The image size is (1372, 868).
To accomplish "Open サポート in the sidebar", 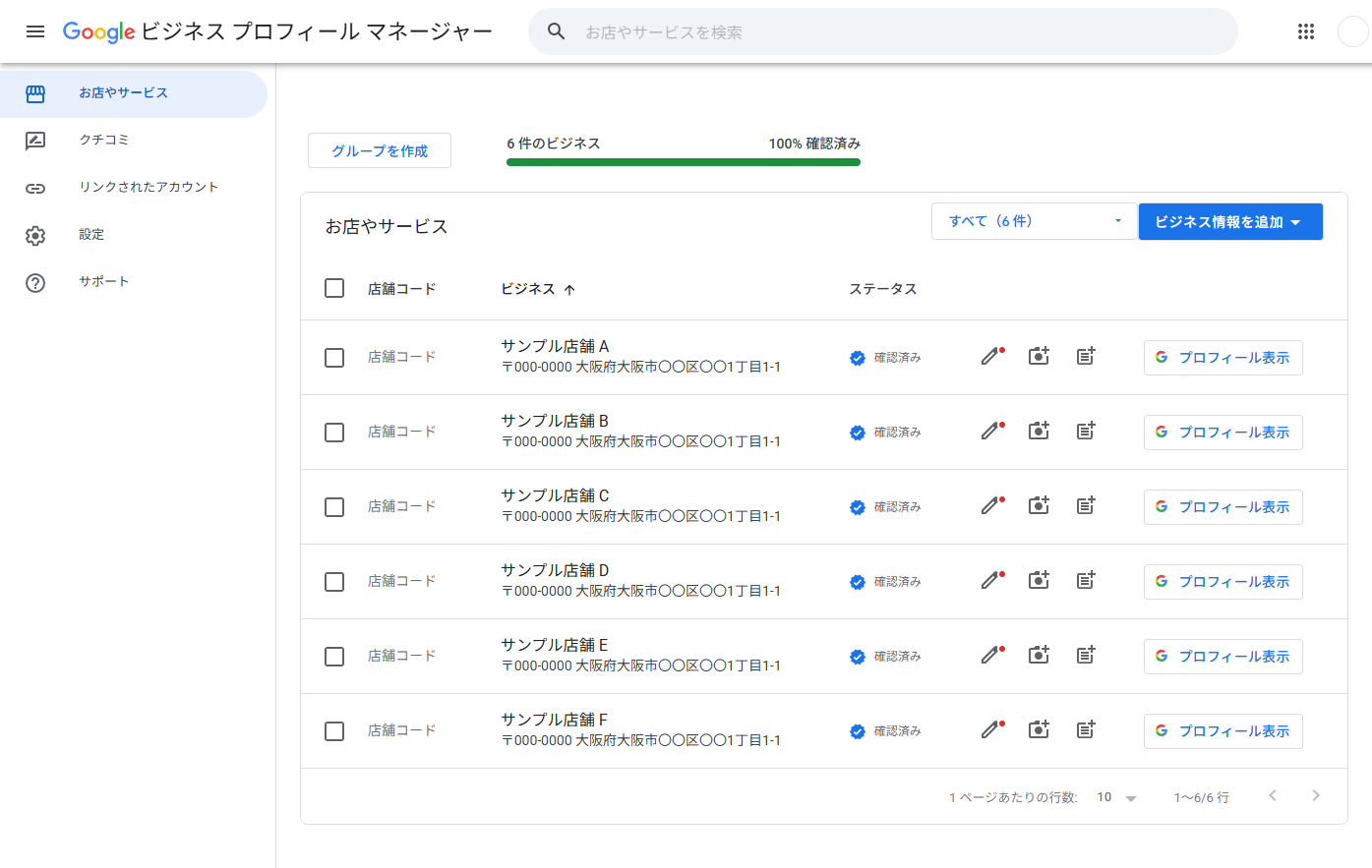I will (134, 282).
